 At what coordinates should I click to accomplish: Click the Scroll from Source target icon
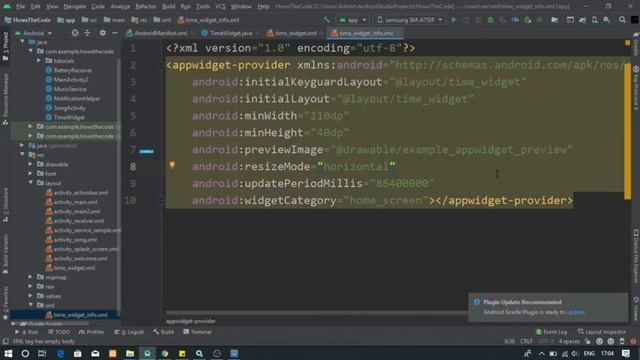[75, 33]
